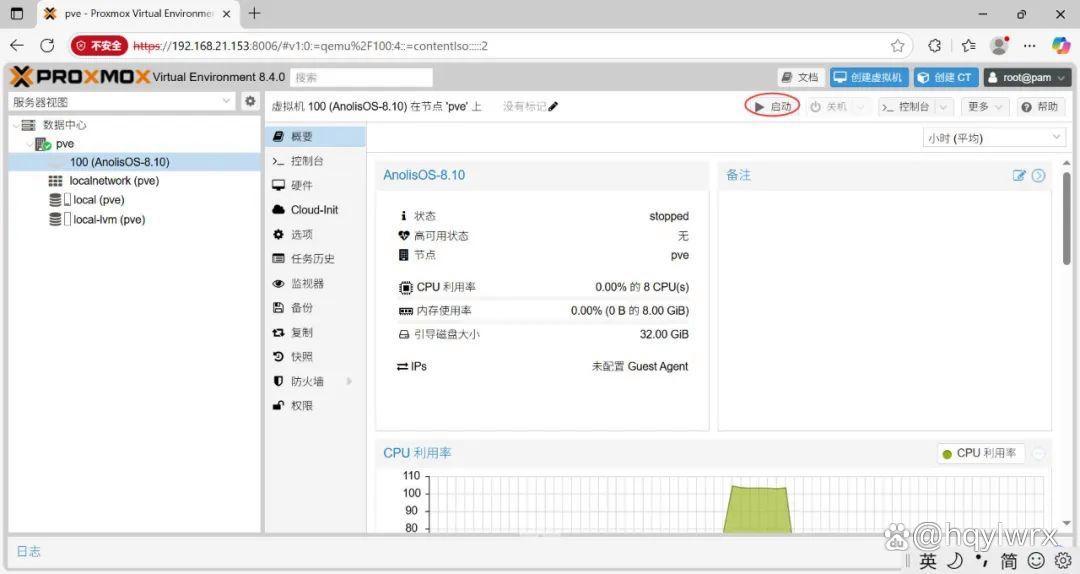Toggle 简 simplified Chinese indicator
The image size is (1080, 574).
point(1008,561)
